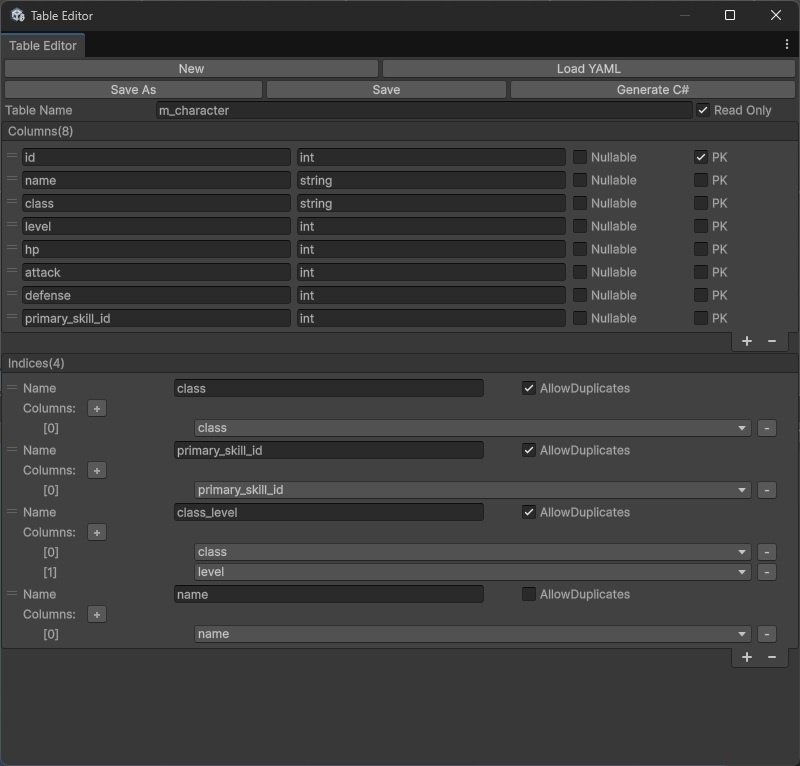This screenshot has height=766, width=800.
Task: Enable Nullable for primary_skill_id column
Action: (580, 318)
